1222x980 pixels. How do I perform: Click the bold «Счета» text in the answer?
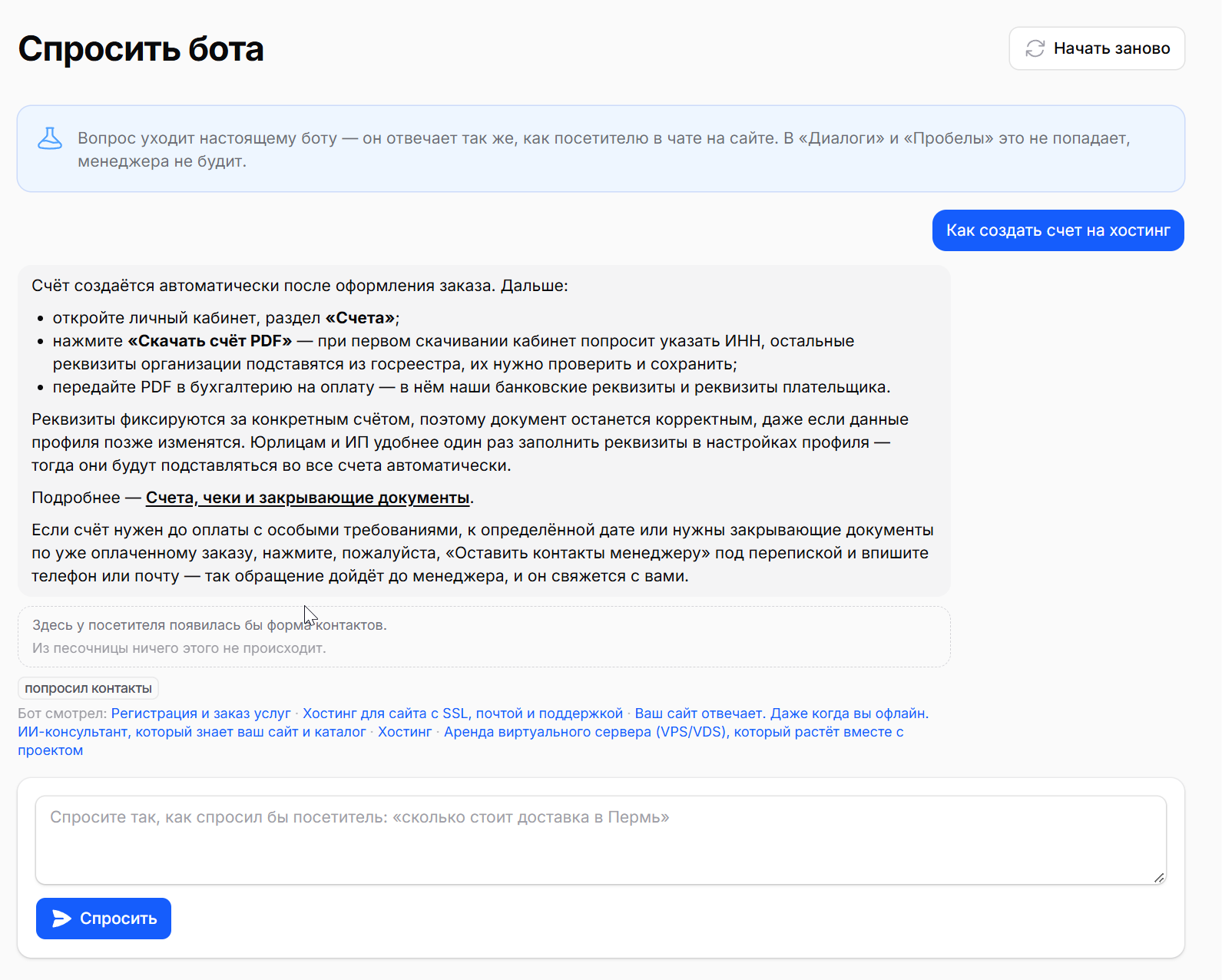pos(361,318)
